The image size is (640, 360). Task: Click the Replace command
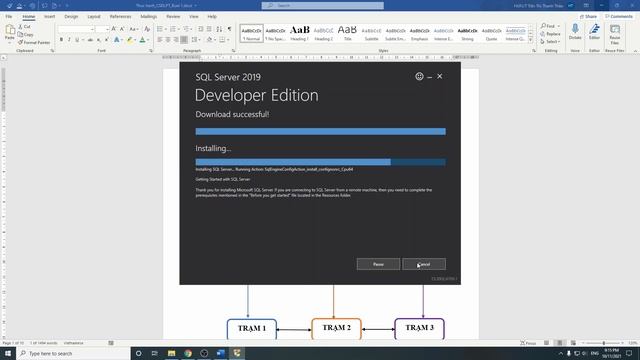pos(550,34)
